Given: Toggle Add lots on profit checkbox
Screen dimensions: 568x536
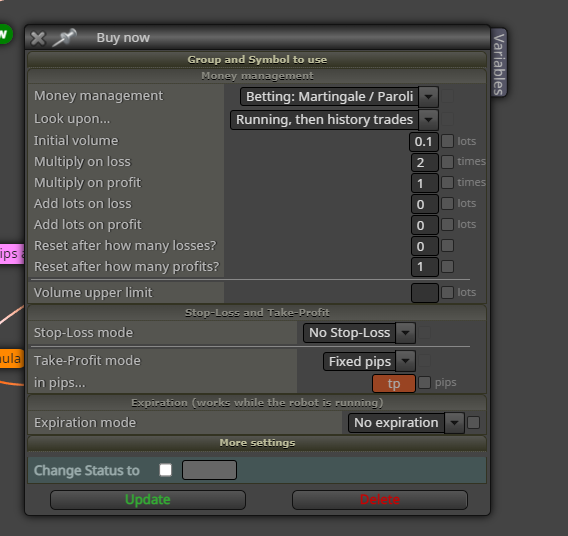Looking at the screenshot, I should pos(447,225).
